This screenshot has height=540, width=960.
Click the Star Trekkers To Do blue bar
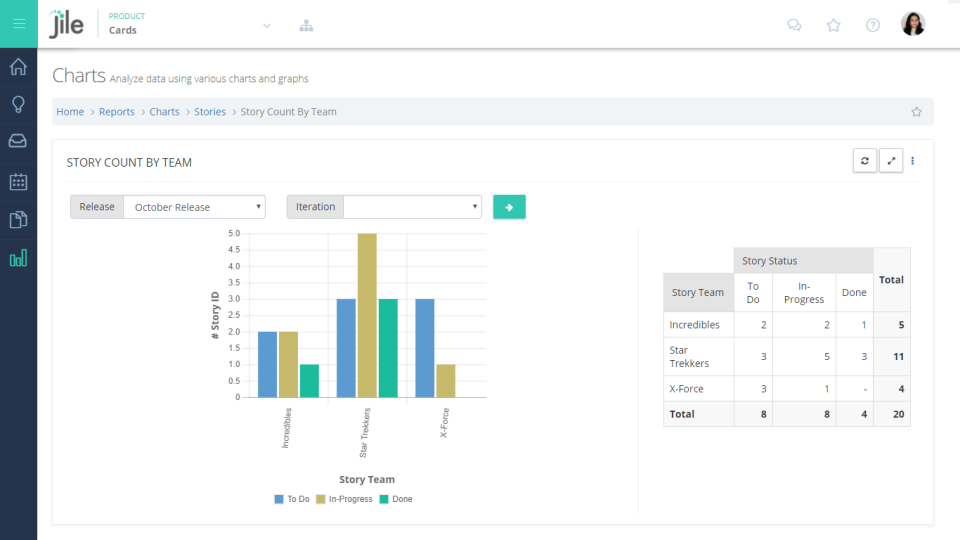(346, 348)
